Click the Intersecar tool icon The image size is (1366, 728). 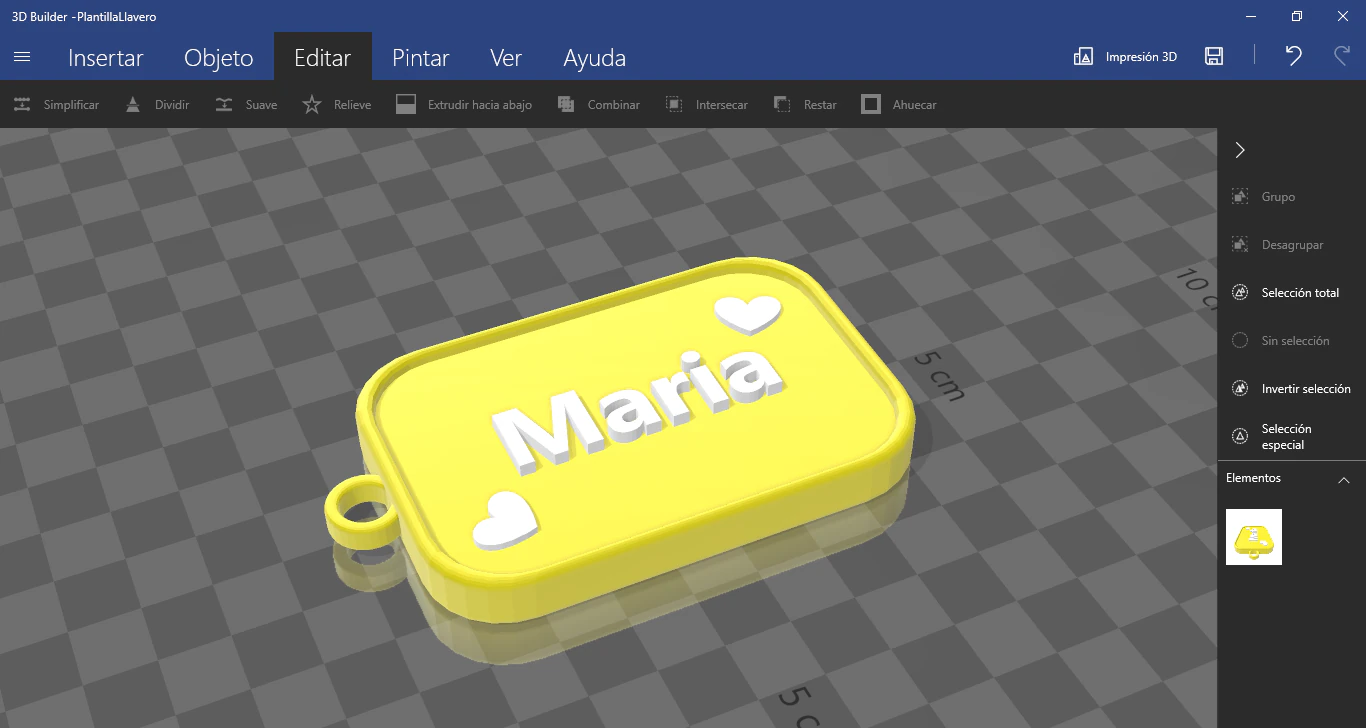pyautogui.click(x=674, y=104)
